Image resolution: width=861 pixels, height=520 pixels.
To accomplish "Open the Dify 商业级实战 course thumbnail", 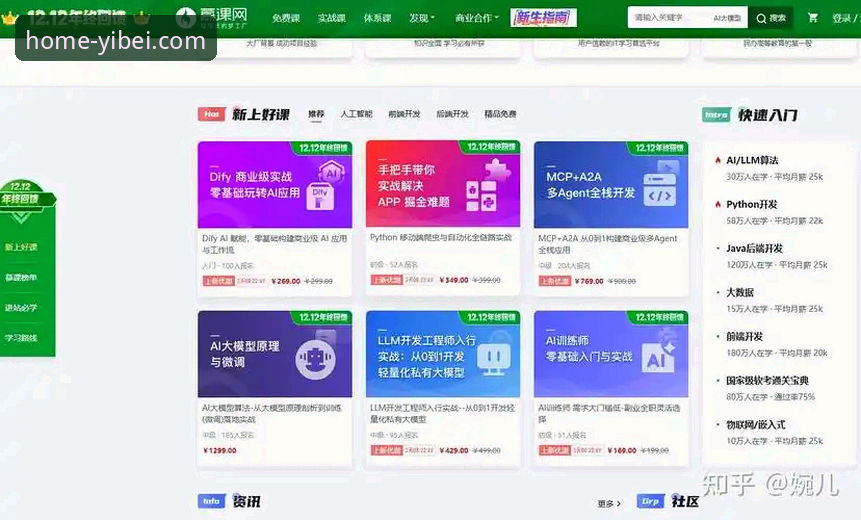I will click(x=275, y=184).
